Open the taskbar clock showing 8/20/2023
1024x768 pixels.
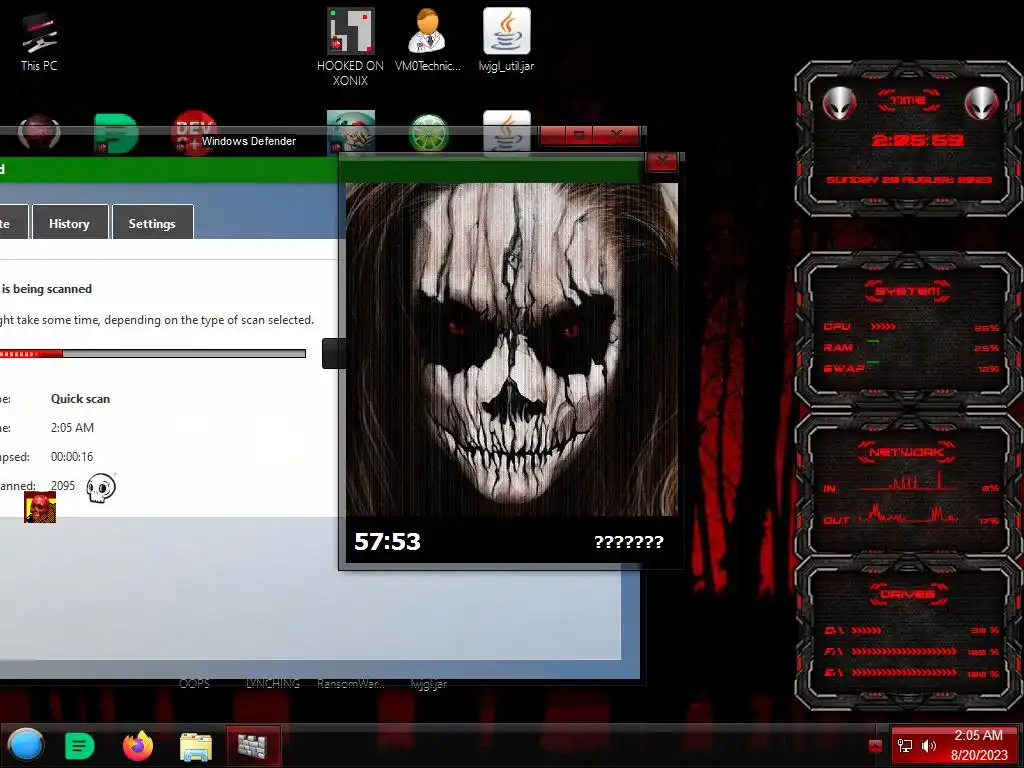pos(978,745)
